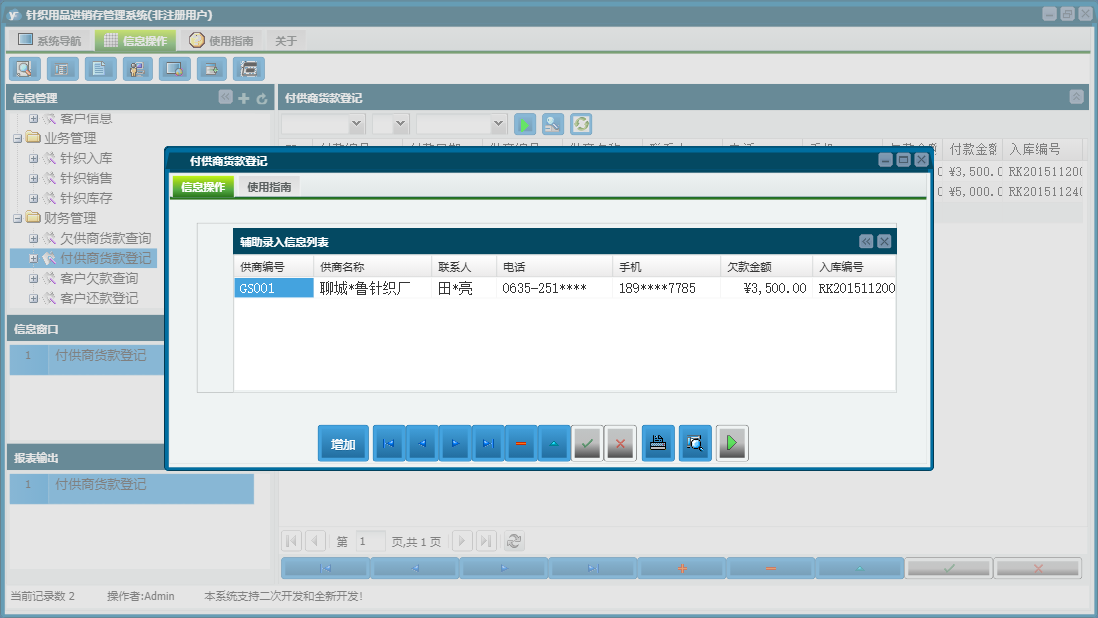Click the second icon in the main toolbar
Viewport: 1098px width, 618px height.
click(x=62, y=69)
